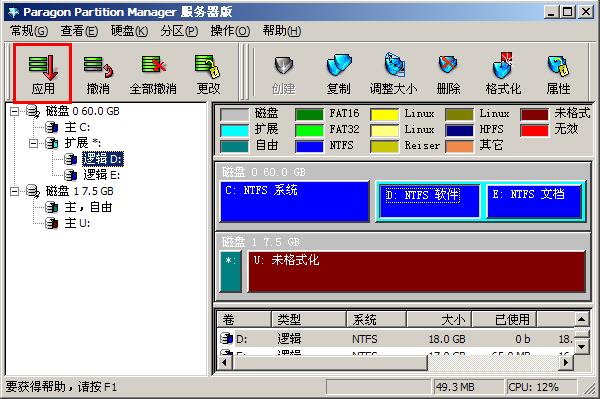
Task: Select 主 C: in the disk tree
Action: 77,127
